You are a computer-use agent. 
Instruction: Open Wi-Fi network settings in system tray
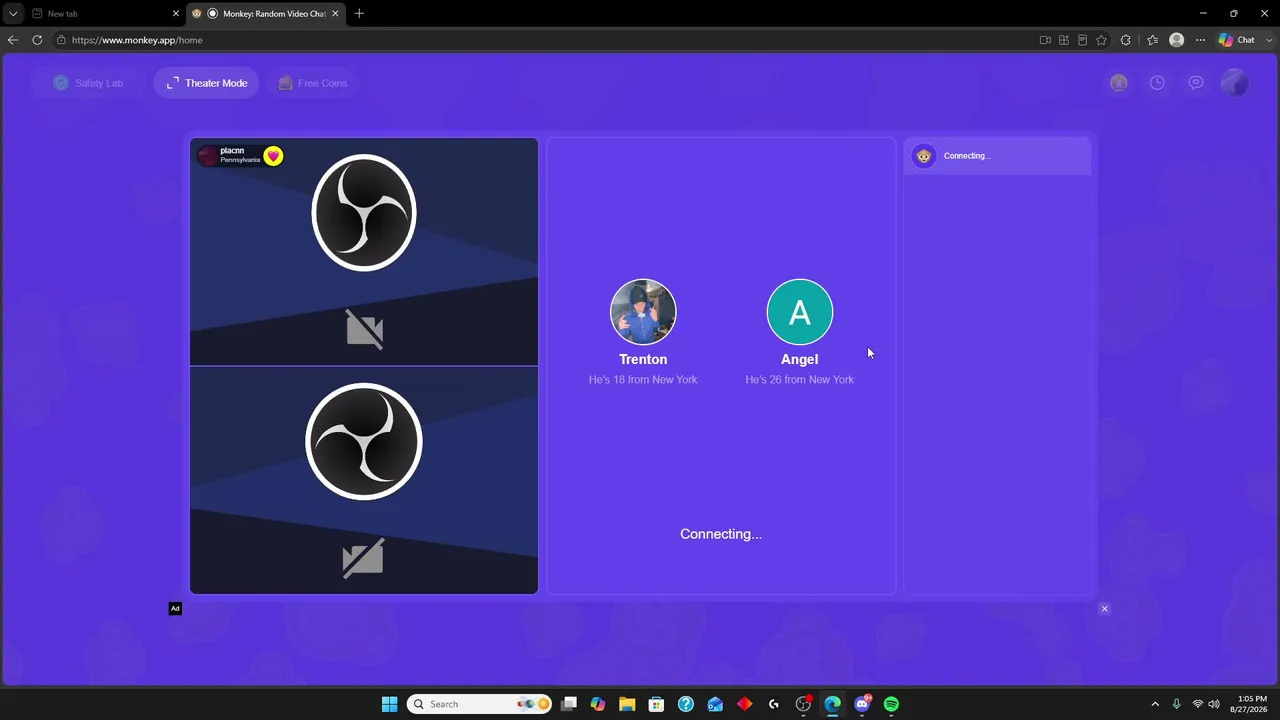pyautogui.click(x=1197, y=704)
